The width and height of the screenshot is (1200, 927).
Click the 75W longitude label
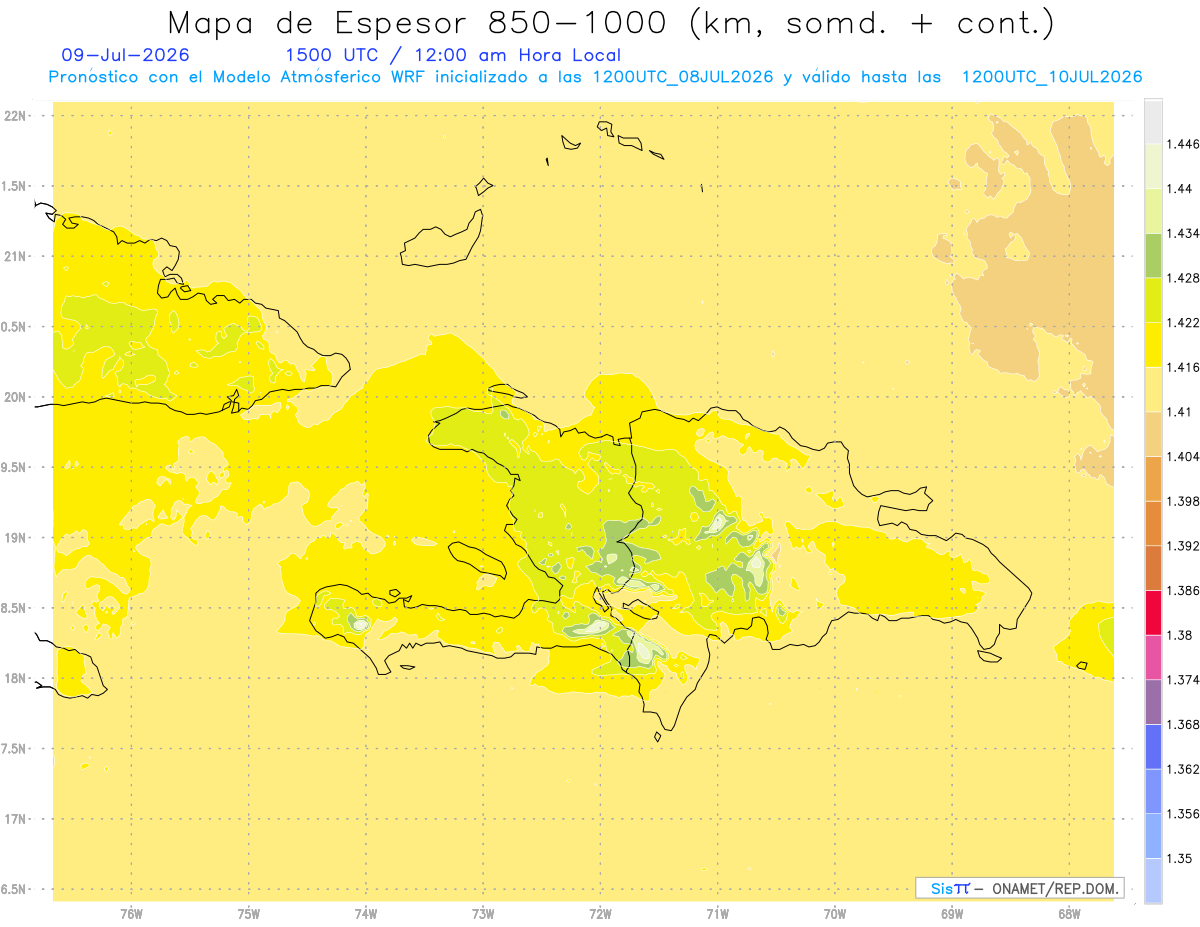(x=249, y=914)
